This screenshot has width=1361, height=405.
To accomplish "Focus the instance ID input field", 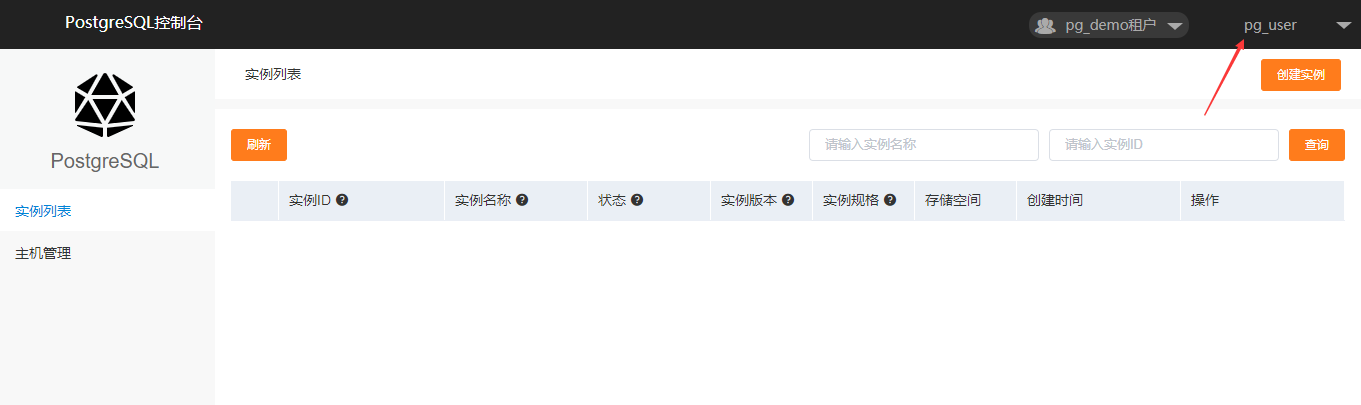I will (1163, 145).
